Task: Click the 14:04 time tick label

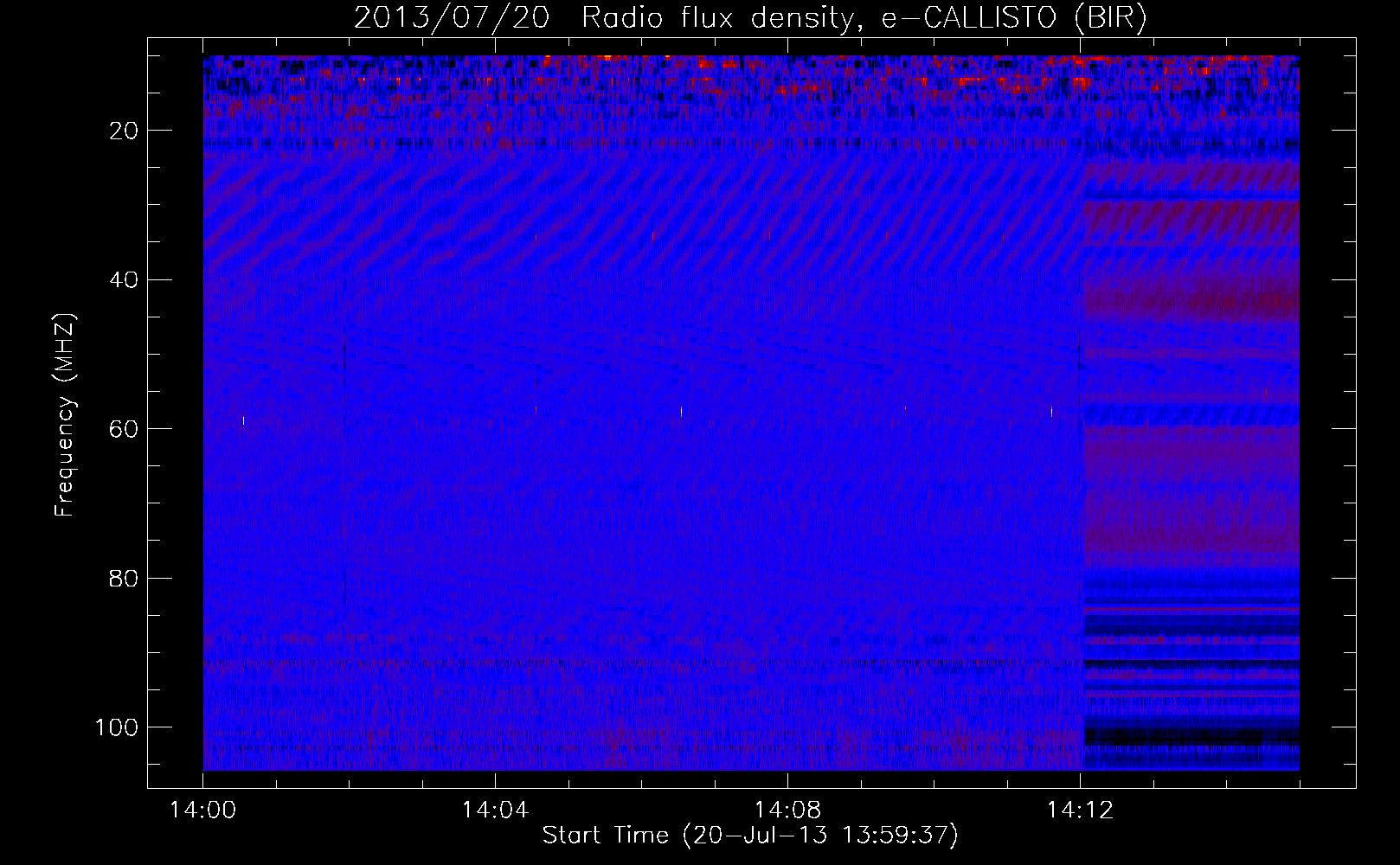Action: pyautogui.click(x=495, y=811)
